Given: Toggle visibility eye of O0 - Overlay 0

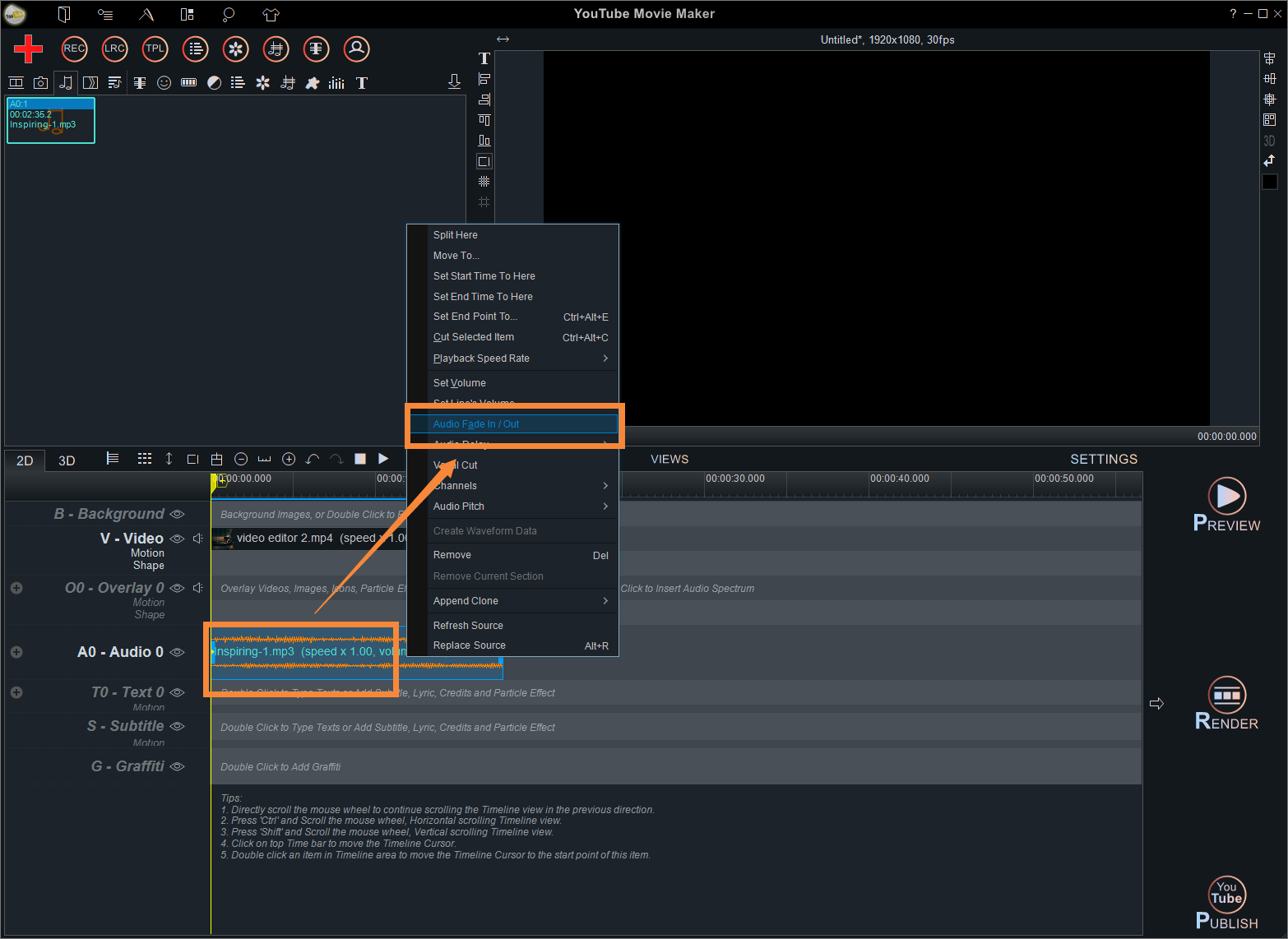Looking at the screenshot, I should (x=177, y=588).
